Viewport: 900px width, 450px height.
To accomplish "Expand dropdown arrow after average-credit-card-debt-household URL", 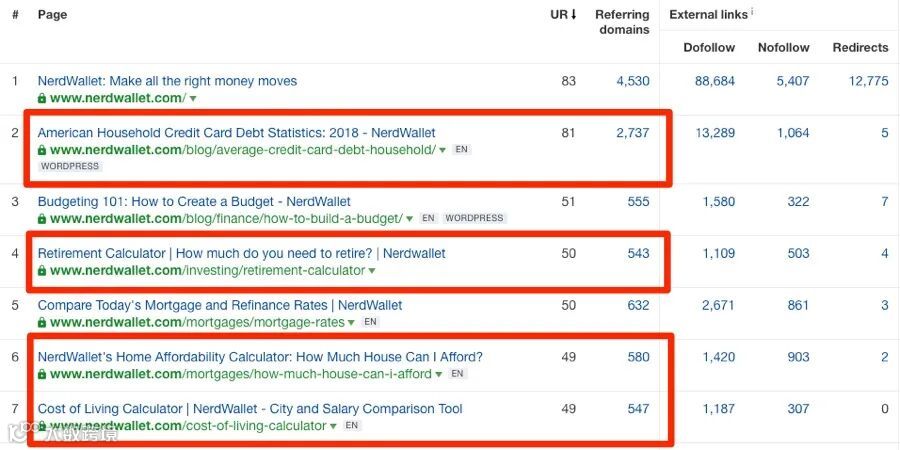I will (443, 150).
